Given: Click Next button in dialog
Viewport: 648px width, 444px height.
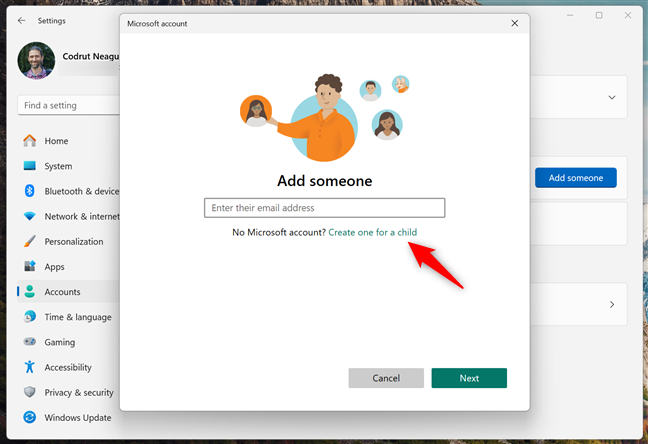Looking at the screenshot, I should pos(469,378).
